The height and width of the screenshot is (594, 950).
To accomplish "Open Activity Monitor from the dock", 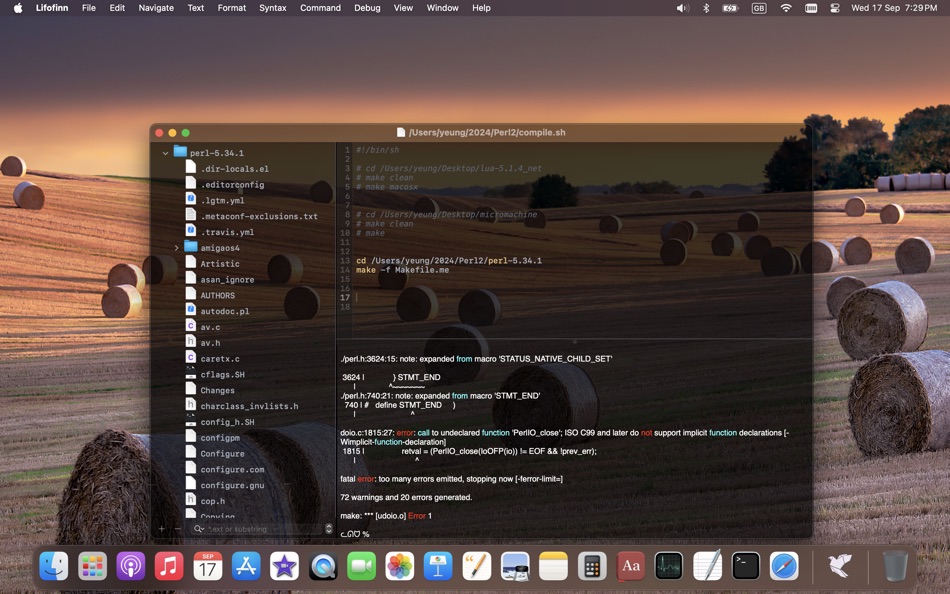I will point(669,566).
